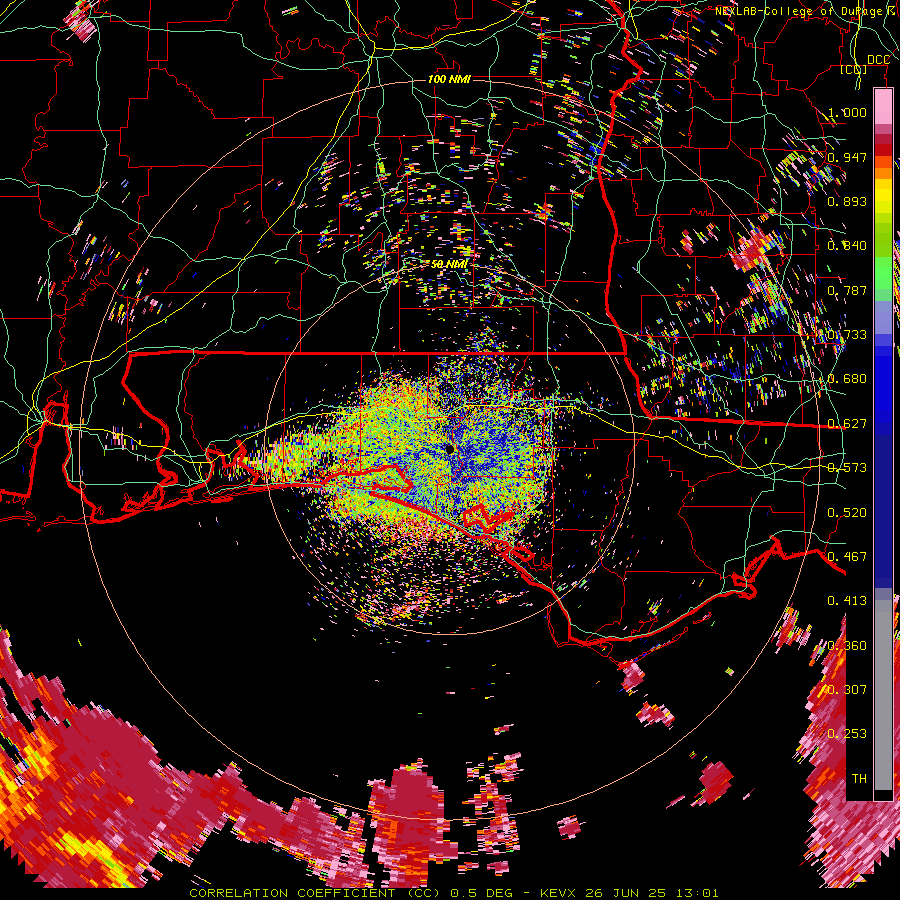
Task: Click the 26 JUN 25 13:01 timestamp
Action: 651,893
